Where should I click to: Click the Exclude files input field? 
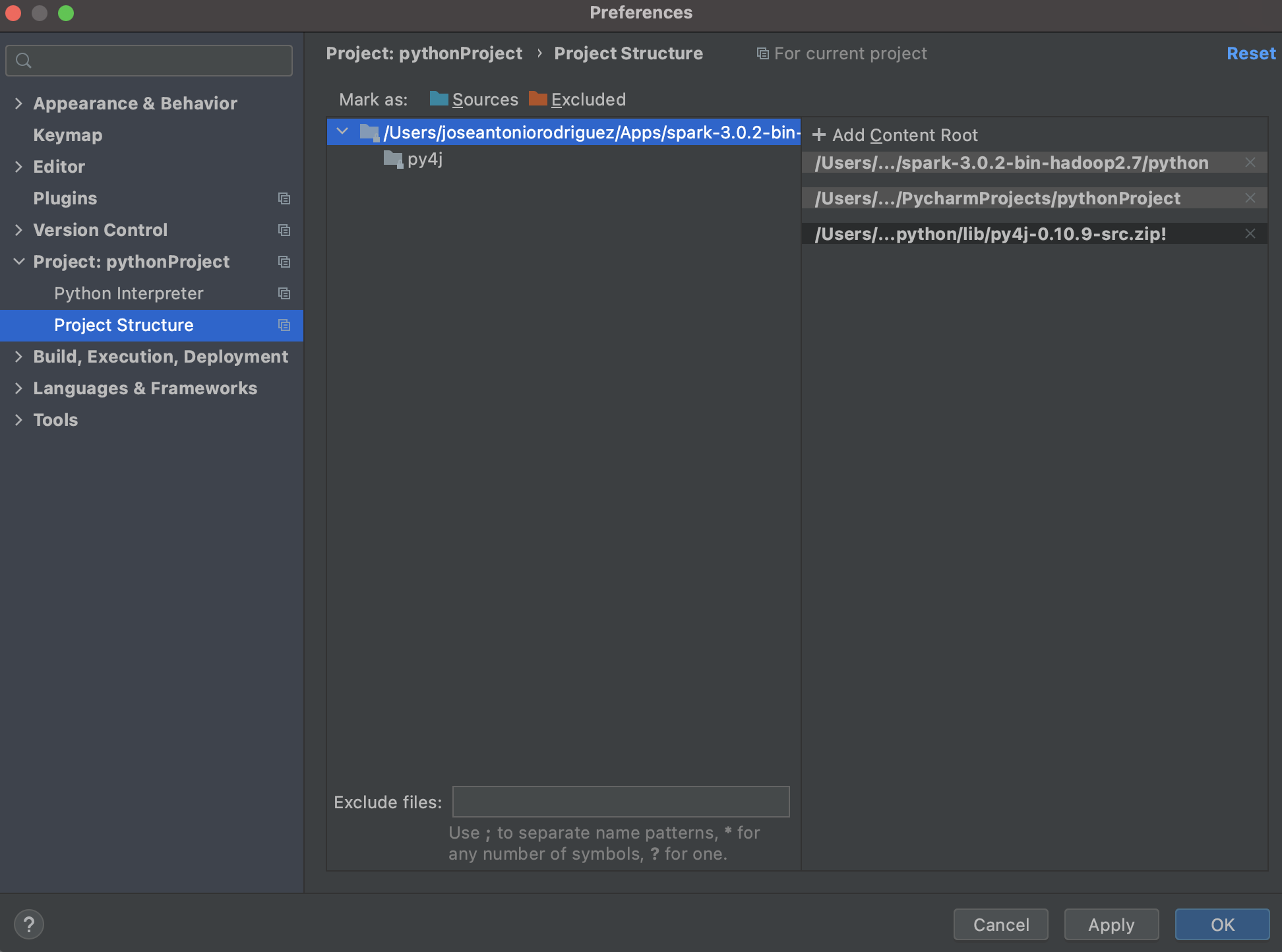tap(621, 802)
